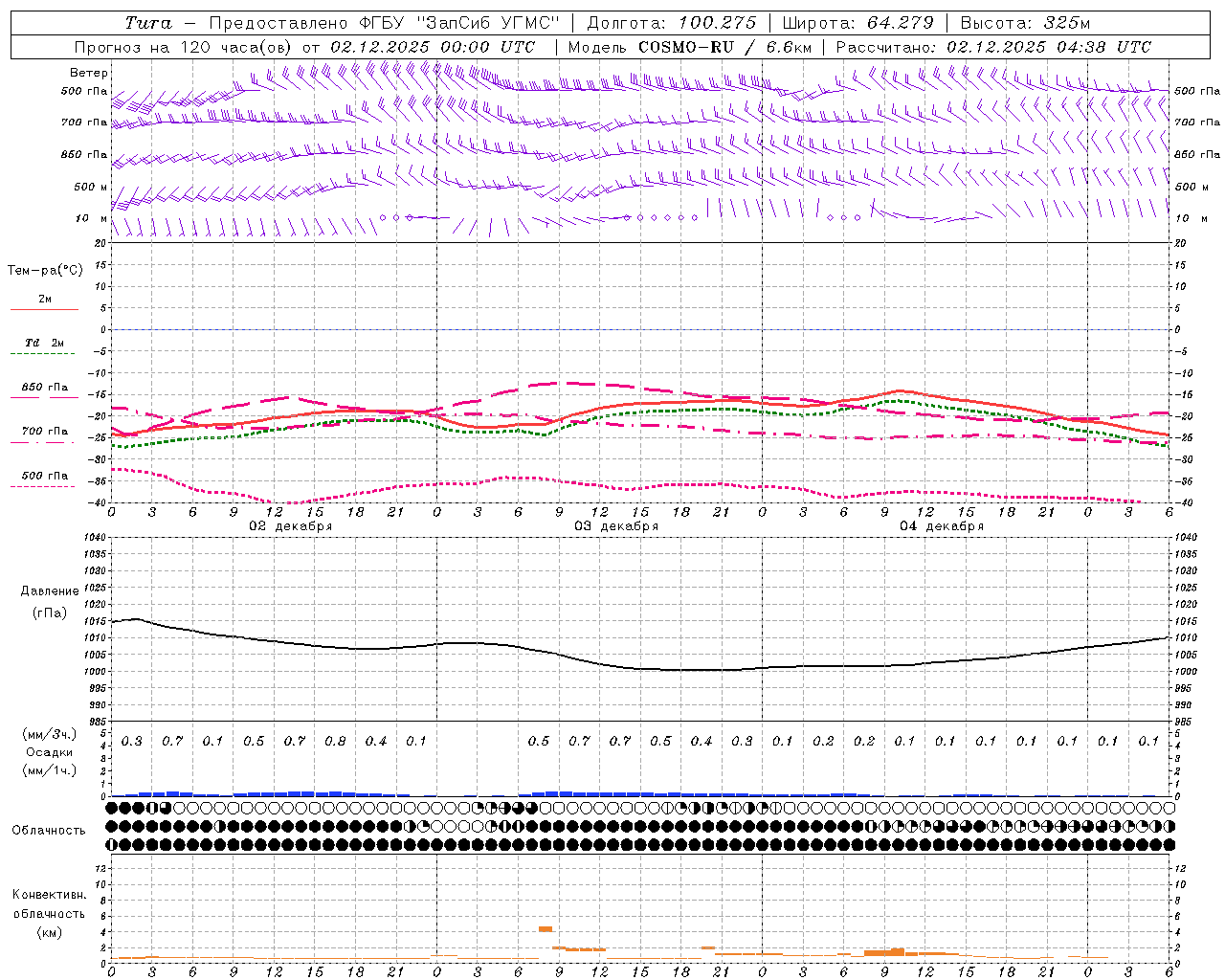Click the "Осадки" precipitation label
The image size is (1225, 980).
50,752
